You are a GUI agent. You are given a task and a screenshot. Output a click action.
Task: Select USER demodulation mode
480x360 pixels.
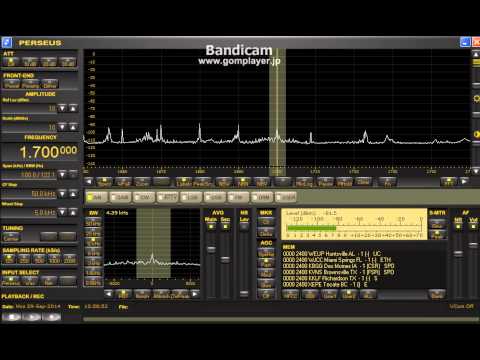pyautogui.click(x=286, y=197)
